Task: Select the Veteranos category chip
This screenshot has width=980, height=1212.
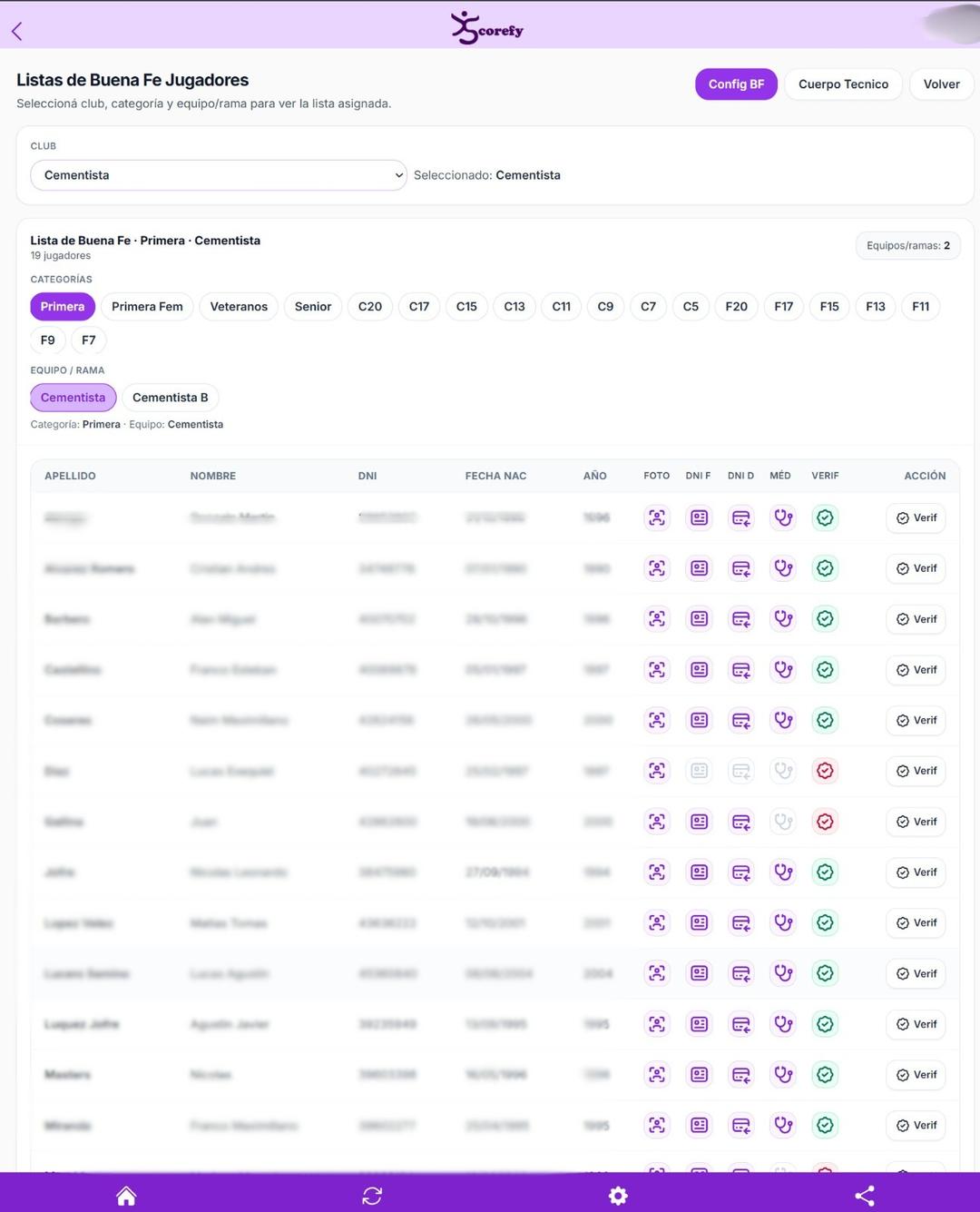Action: coord(239,307)
